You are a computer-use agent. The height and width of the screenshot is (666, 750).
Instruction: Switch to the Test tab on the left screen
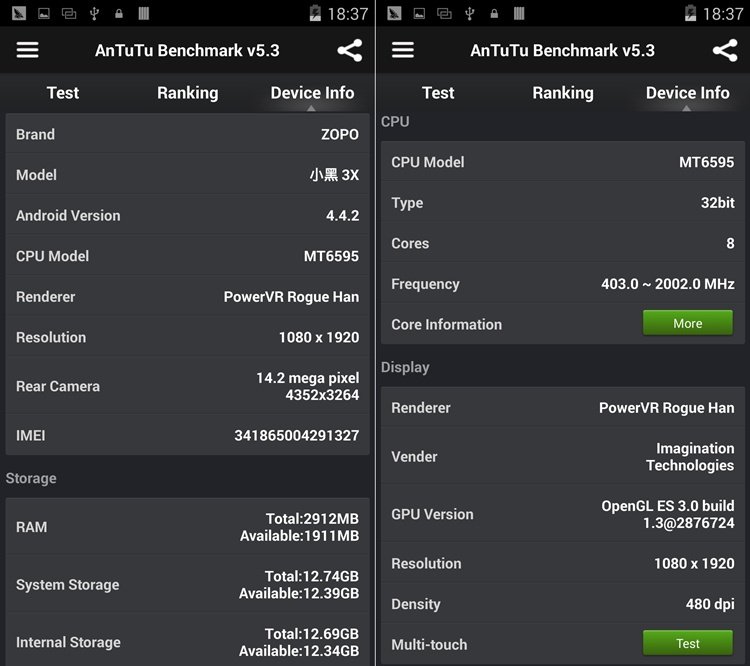[62, 93]
